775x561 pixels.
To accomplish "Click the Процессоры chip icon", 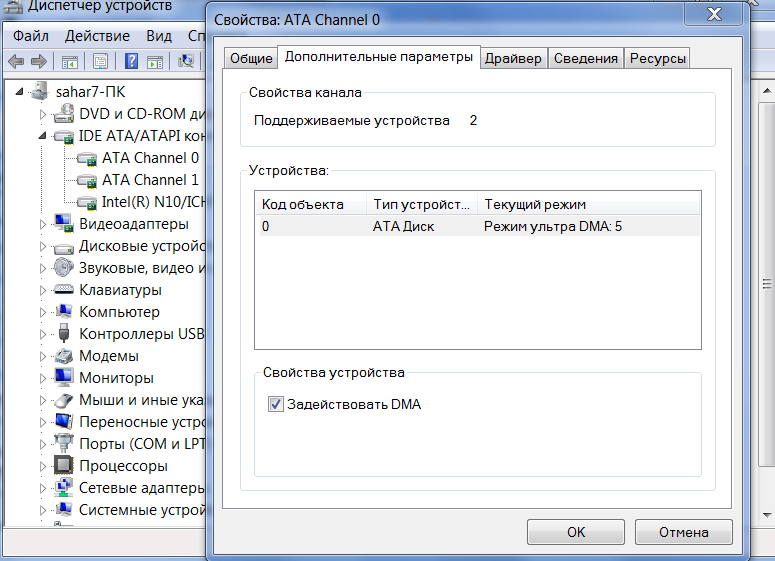I will click(63, 466).
